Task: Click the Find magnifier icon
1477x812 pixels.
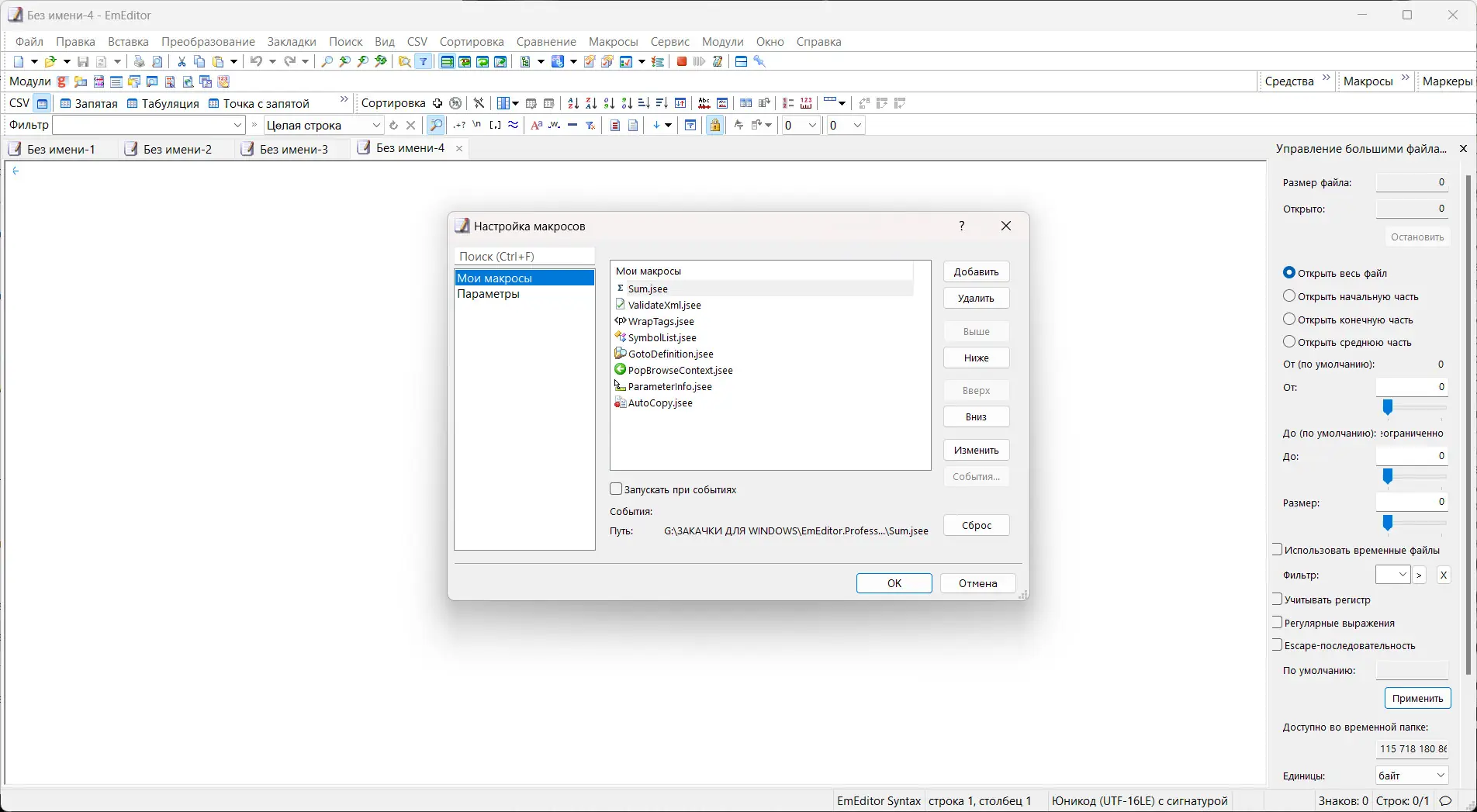Action: click(327, 62)
